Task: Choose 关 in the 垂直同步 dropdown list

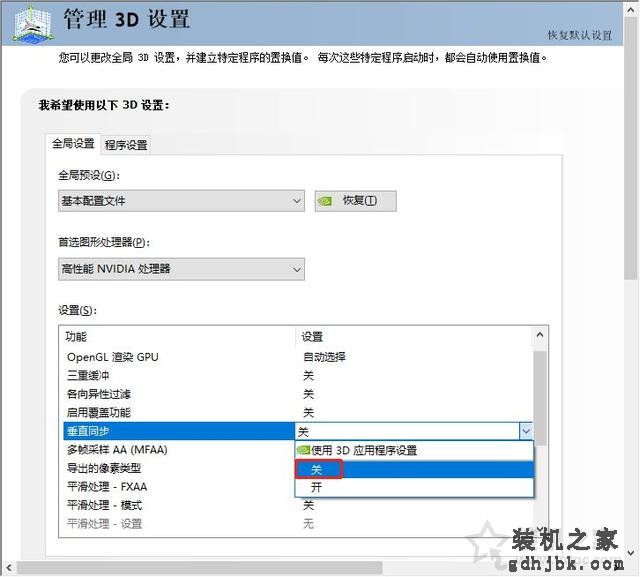Action: pyautogui.click(x=414, y=469)
